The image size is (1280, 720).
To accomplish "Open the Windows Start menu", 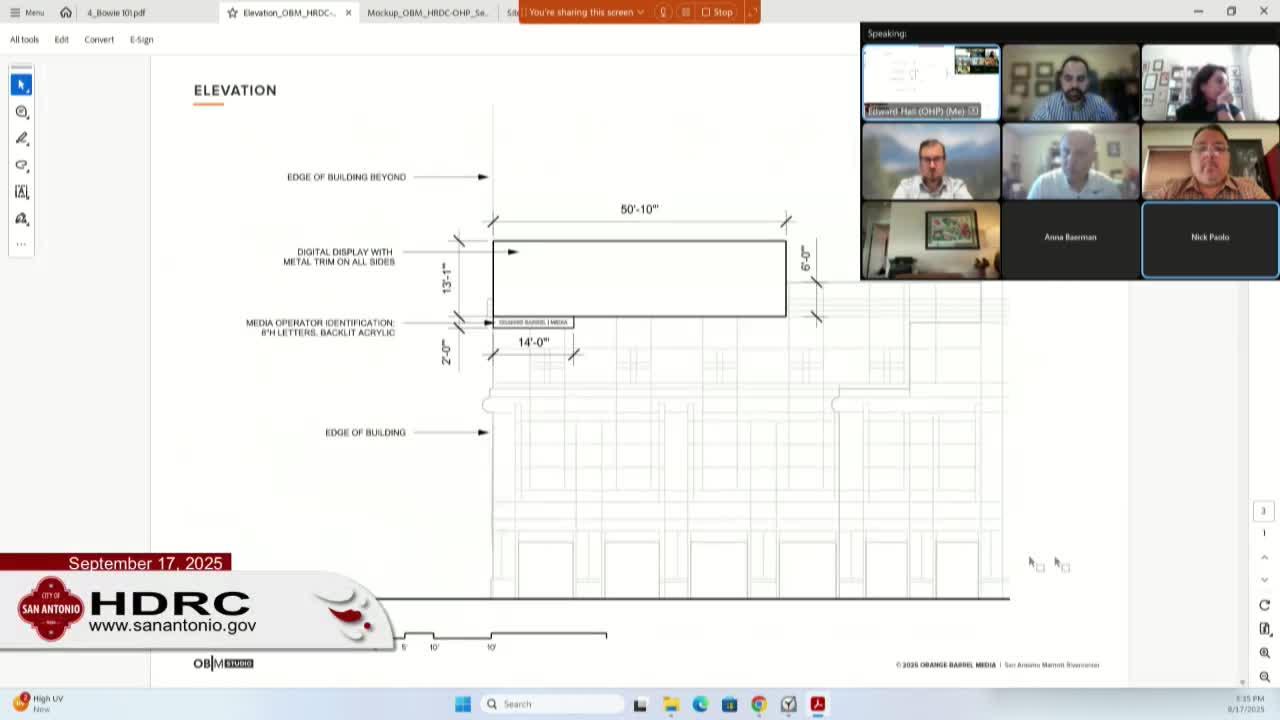I will (x=463, y=704).
